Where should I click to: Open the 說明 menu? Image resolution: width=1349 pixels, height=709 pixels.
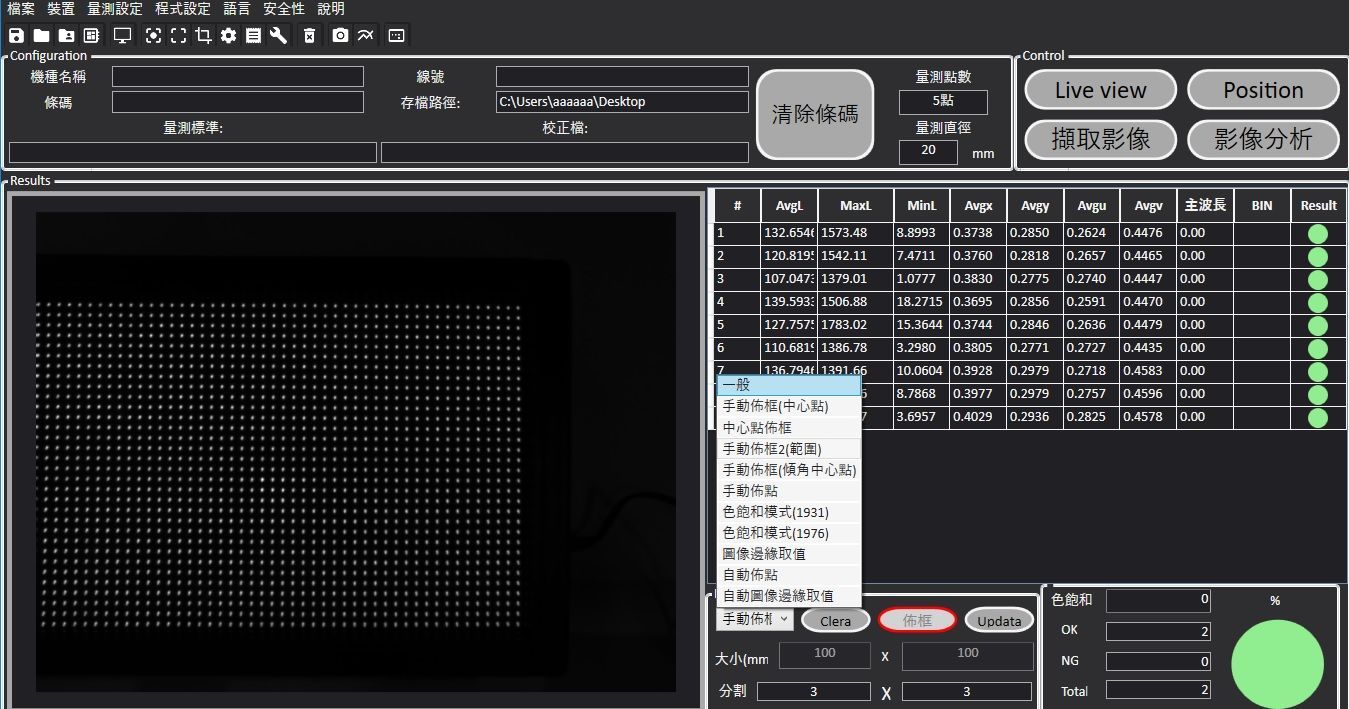(331, 9)
